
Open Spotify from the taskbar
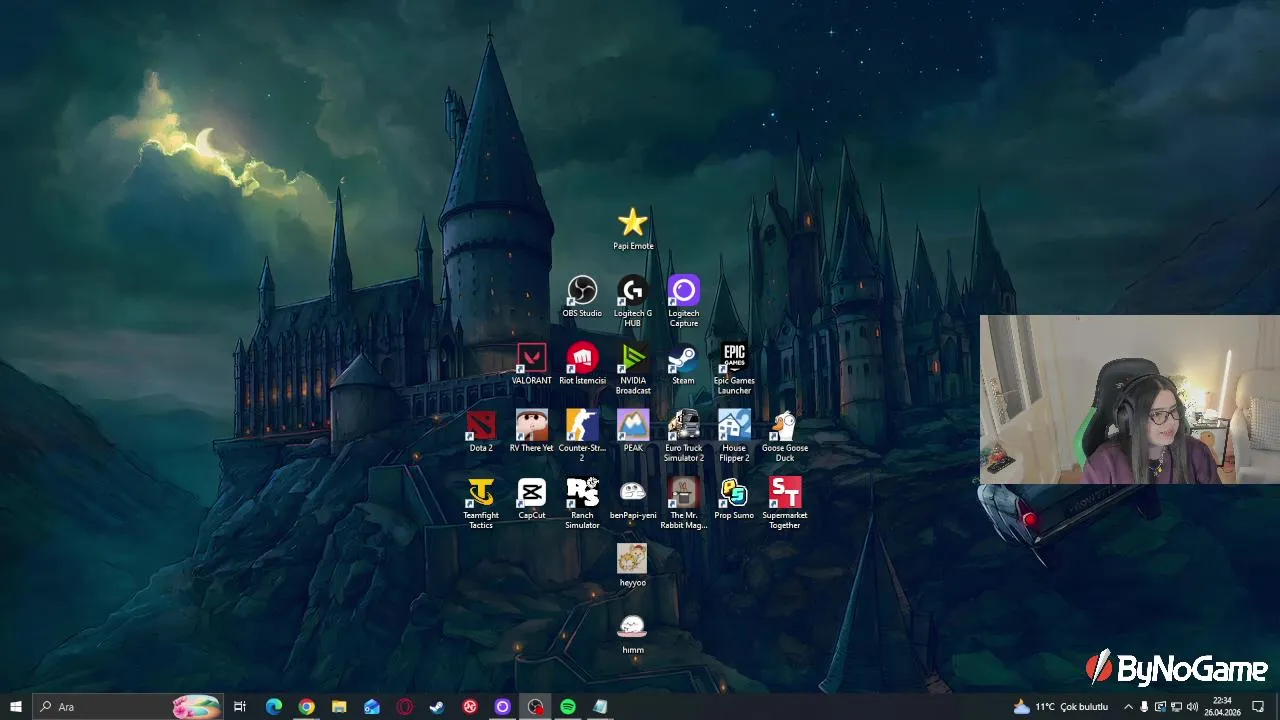click(x=568, y=707)
